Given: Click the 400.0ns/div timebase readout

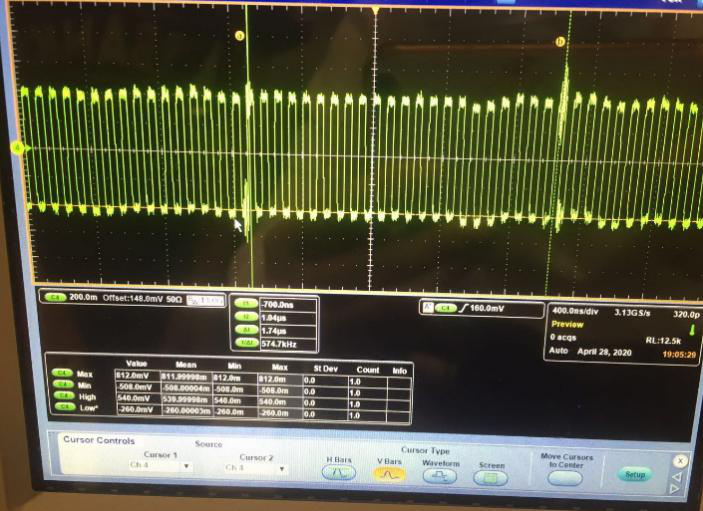Looking at the screenshot, I should [575, 311].
